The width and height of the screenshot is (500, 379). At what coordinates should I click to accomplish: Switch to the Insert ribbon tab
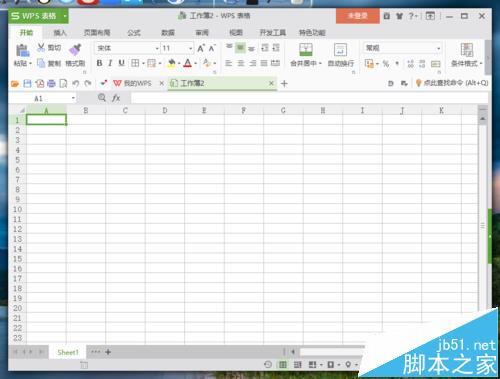coord(60,33)
